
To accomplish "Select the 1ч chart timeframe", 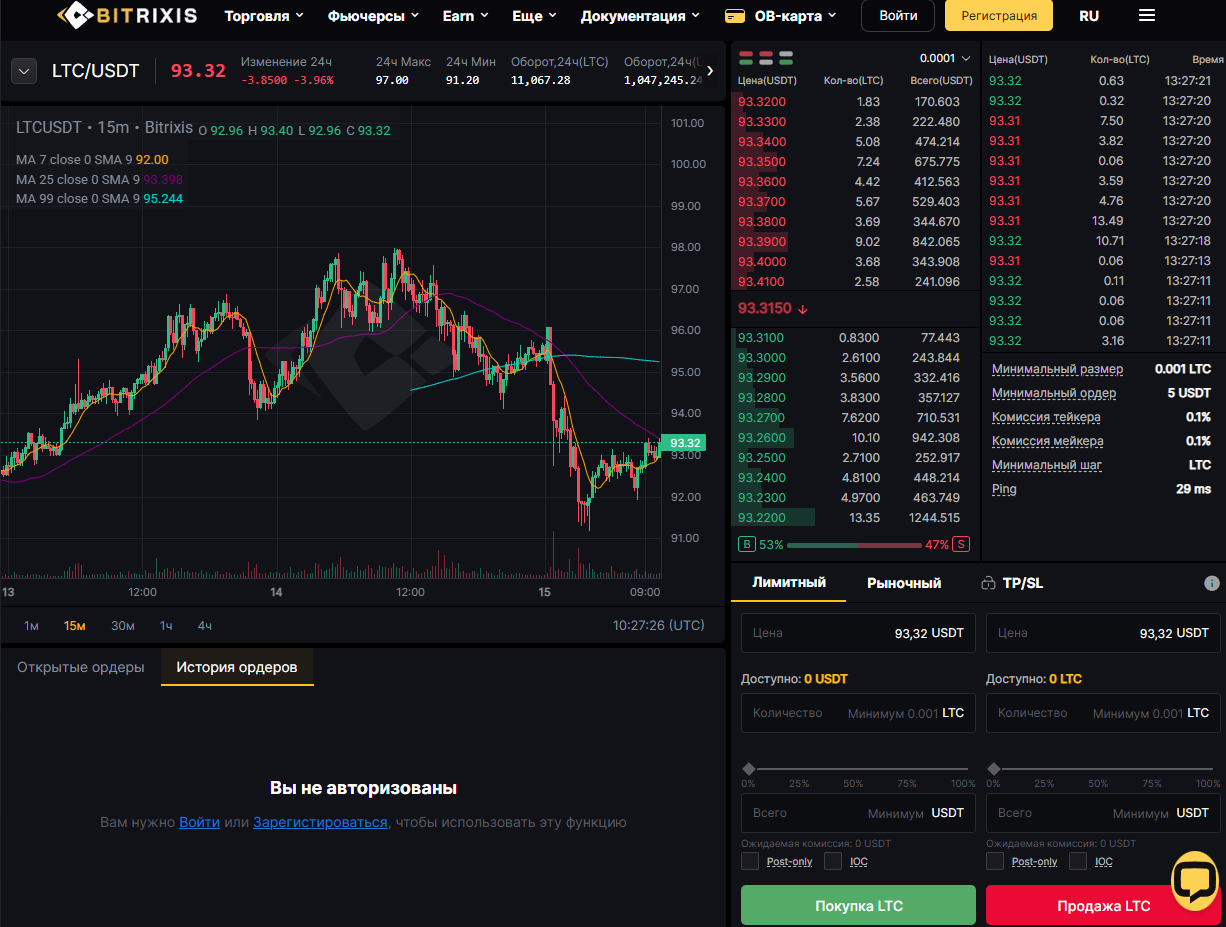I will pyautogui.click(x=166, y=625).
